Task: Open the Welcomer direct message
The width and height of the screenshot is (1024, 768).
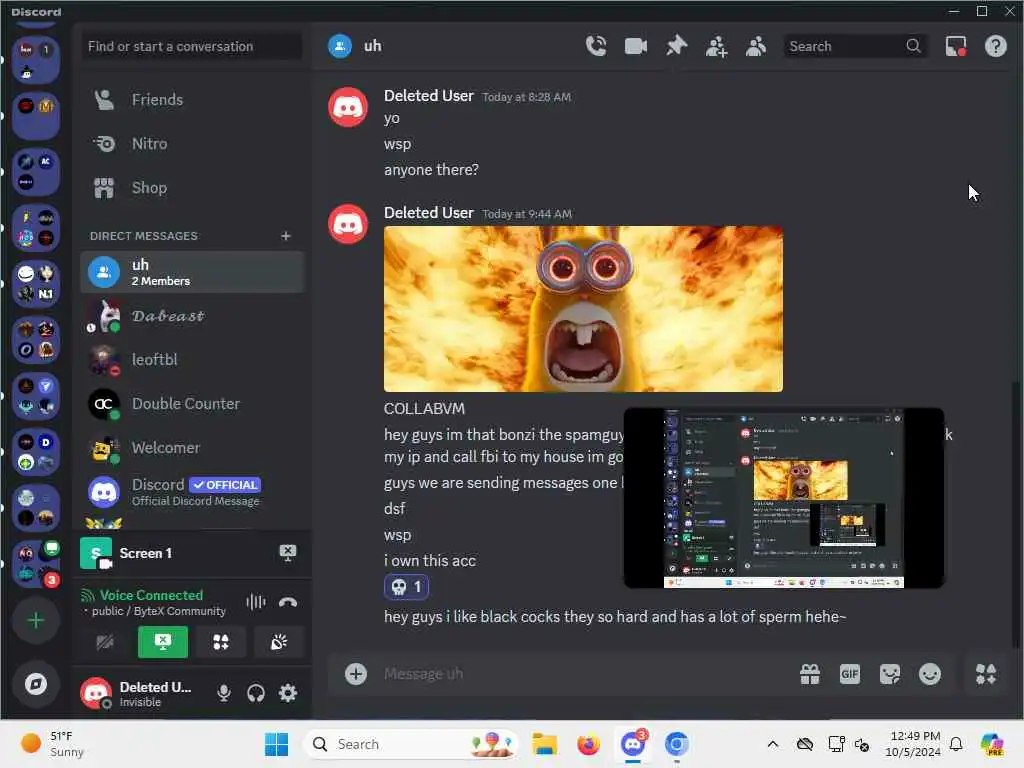Action: pos(192,448)
